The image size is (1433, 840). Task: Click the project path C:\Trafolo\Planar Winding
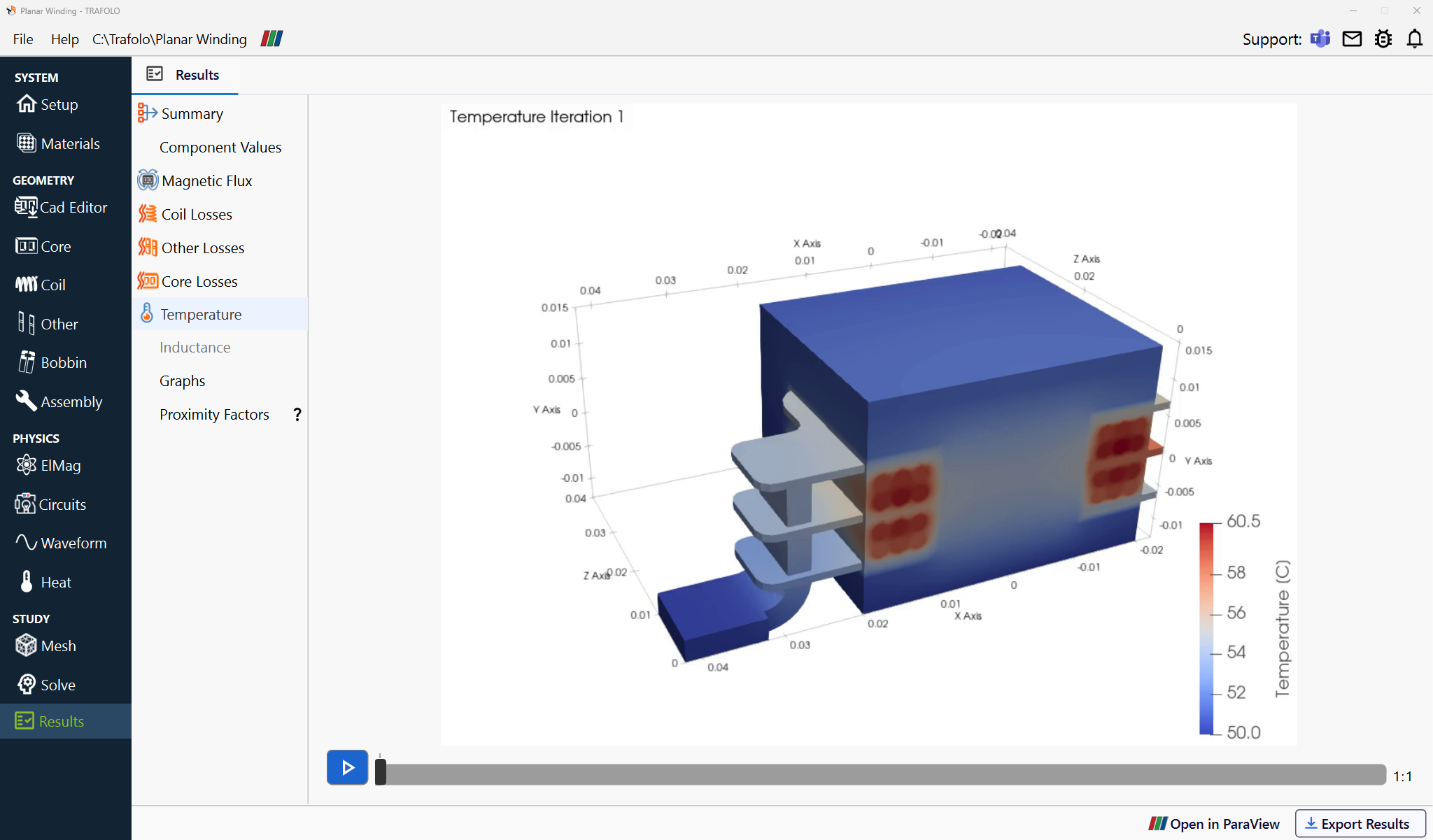[x=169, y=39]
